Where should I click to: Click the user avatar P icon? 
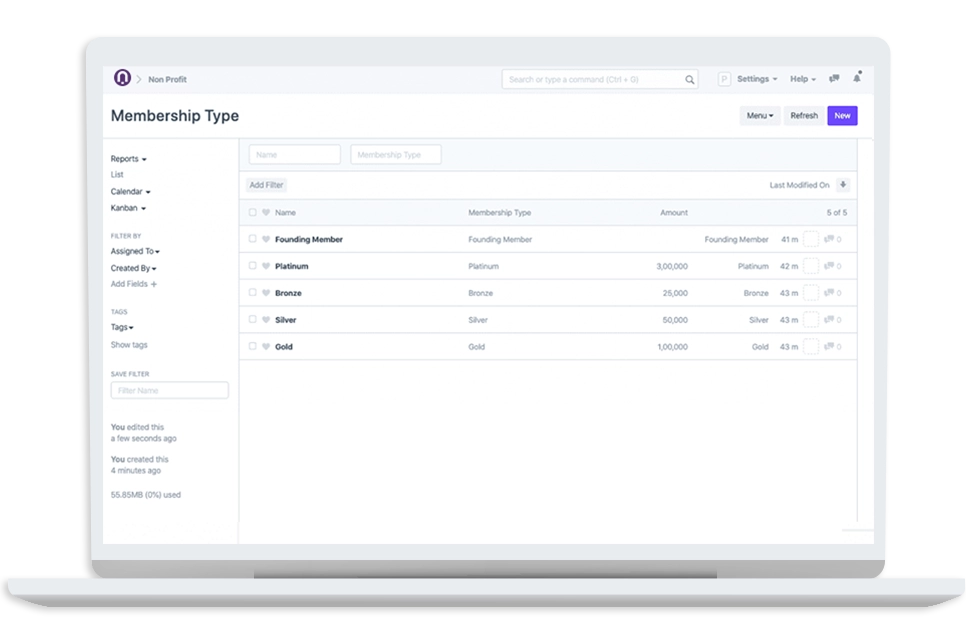(724, 79)
